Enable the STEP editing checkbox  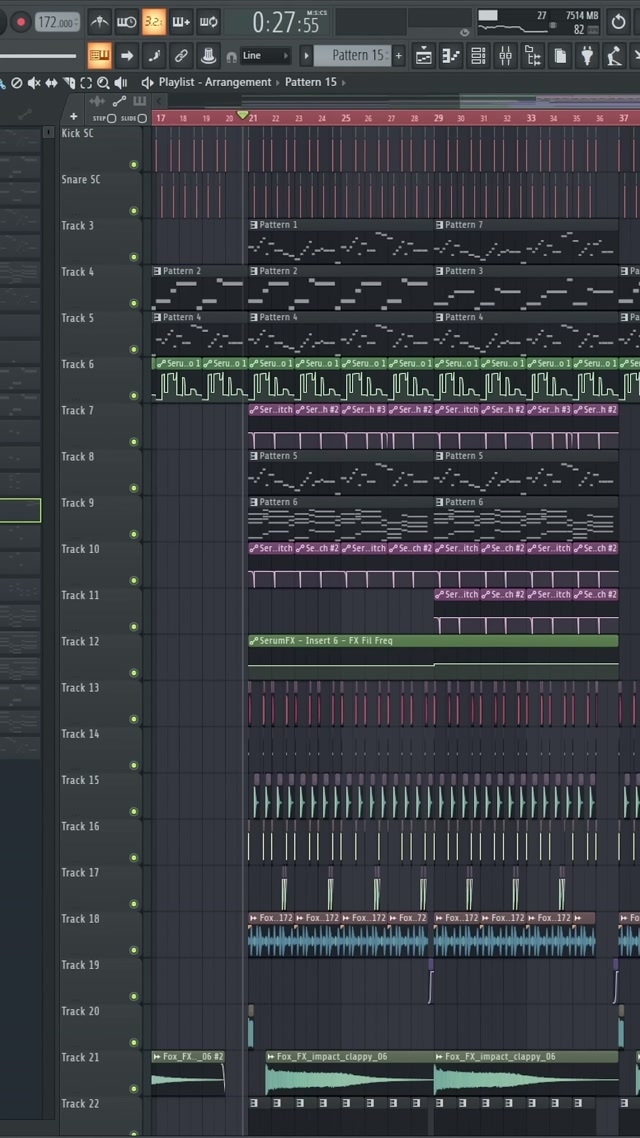[111, 118]
